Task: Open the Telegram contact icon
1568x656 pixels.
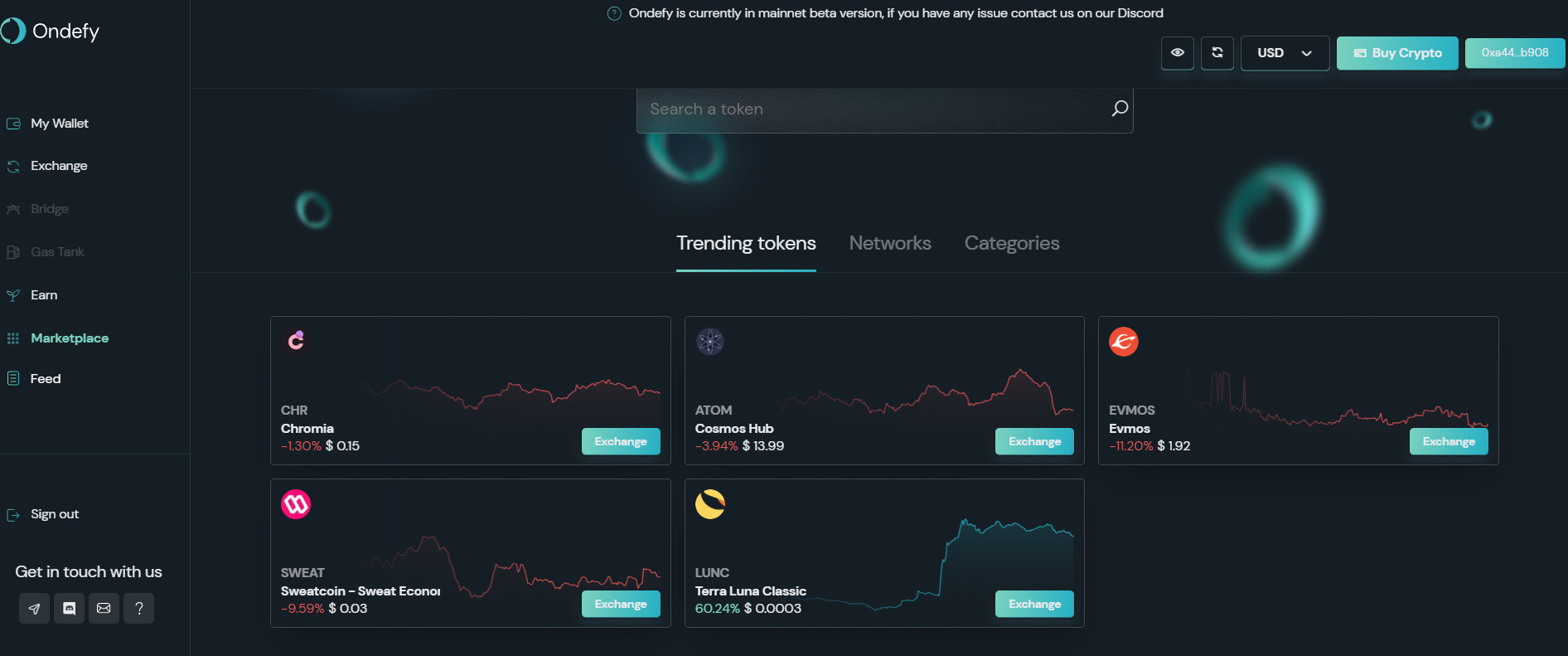Action: [34, 609]
